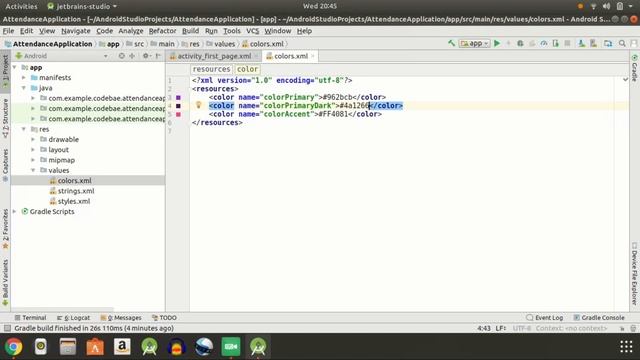Open the Android Profiler gauge icon
This screenshot has height=360, width=640.
[544, 43]
